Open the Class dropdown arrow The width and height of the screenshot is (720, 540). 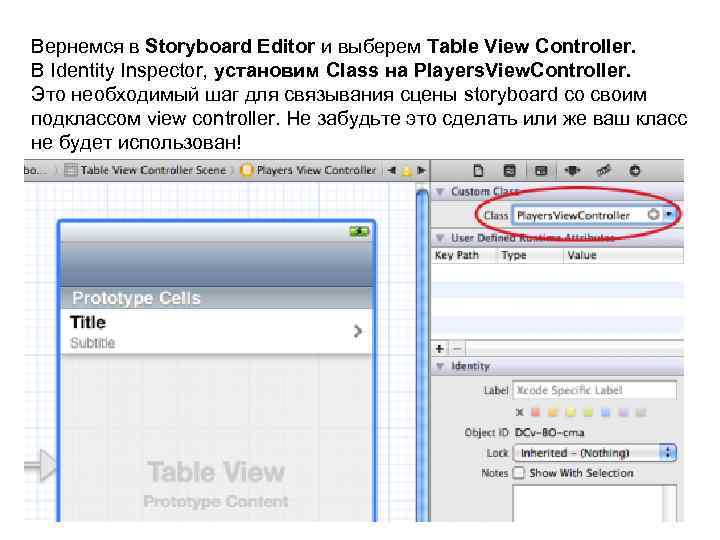tap(669, 214)
